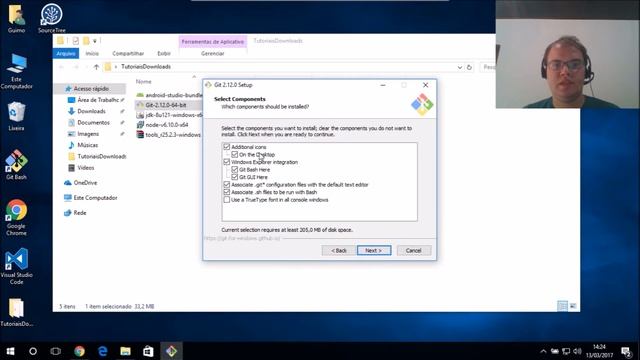The width and height of the screenshot is (640, 360).
Task: Select Rede in navigation pane
Action: click(80, 213)
